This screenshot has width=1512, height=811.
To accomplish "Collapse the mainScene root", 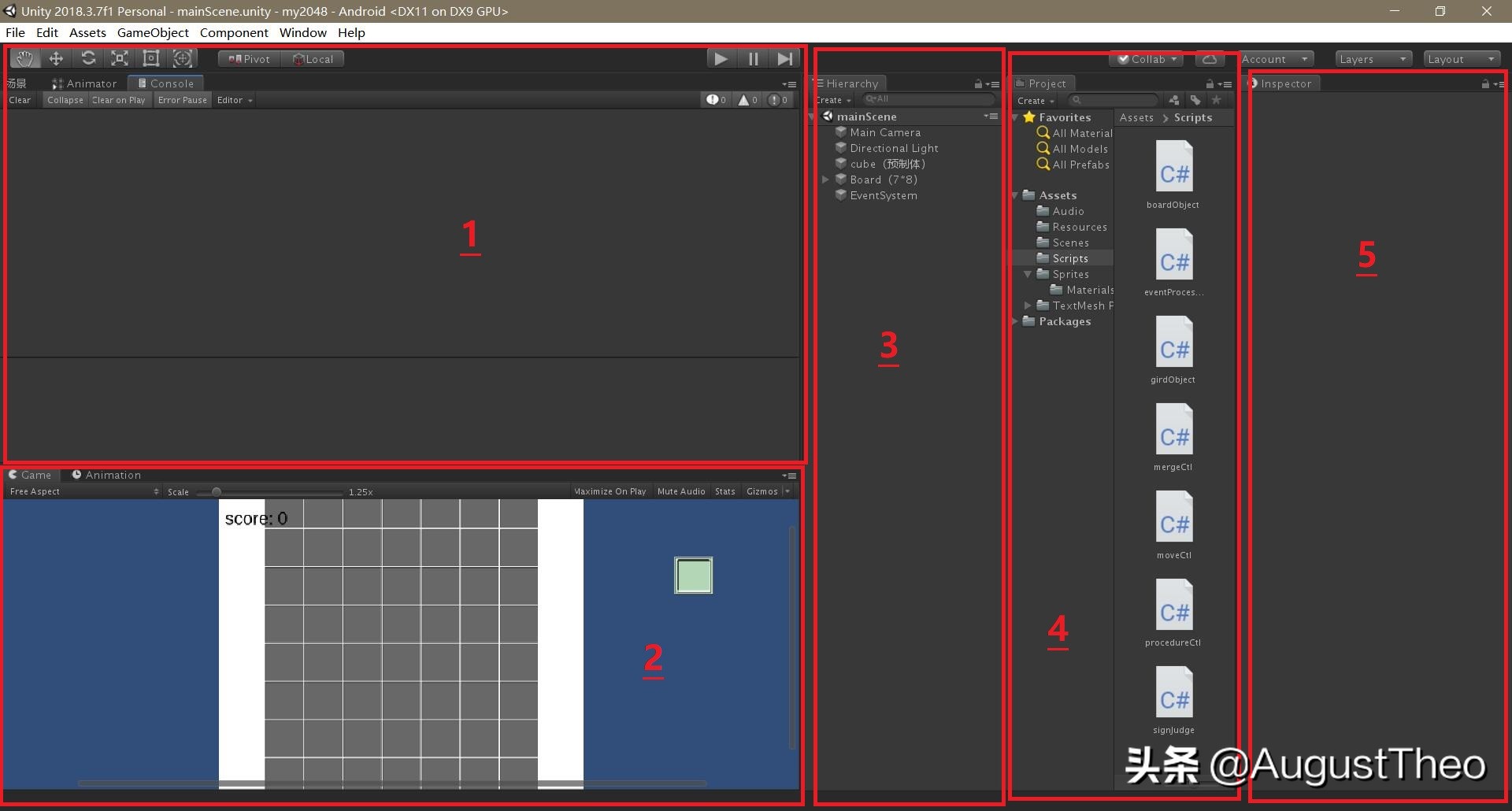I will [x=813, y=117].
